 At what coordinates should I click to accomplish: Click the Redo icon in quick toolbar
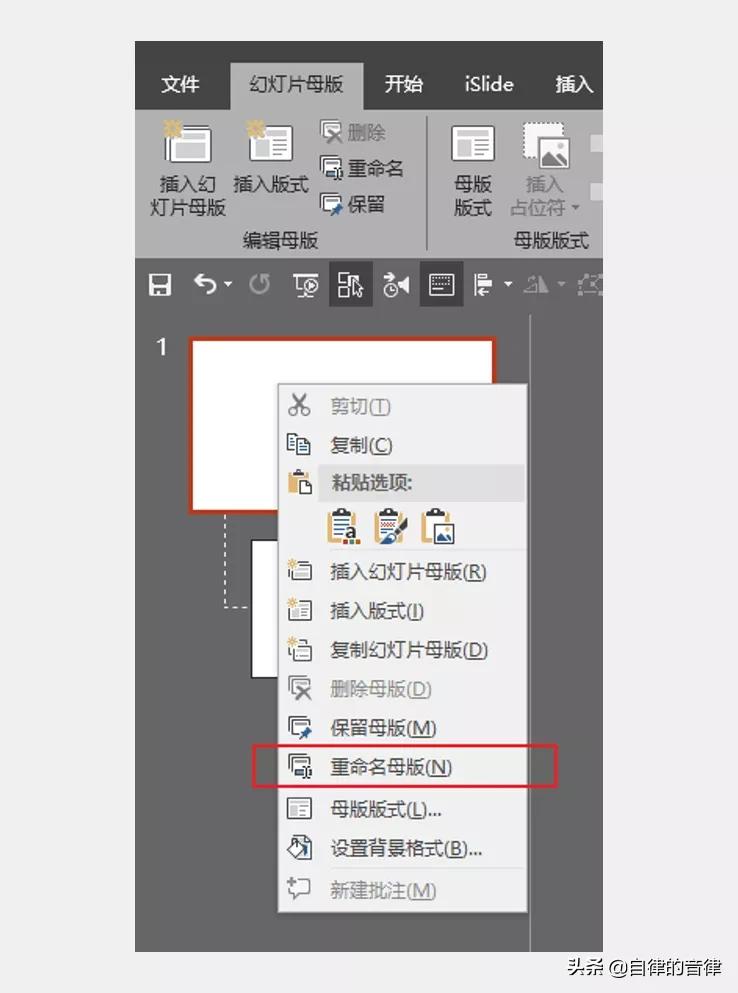(x=259, y=285)
